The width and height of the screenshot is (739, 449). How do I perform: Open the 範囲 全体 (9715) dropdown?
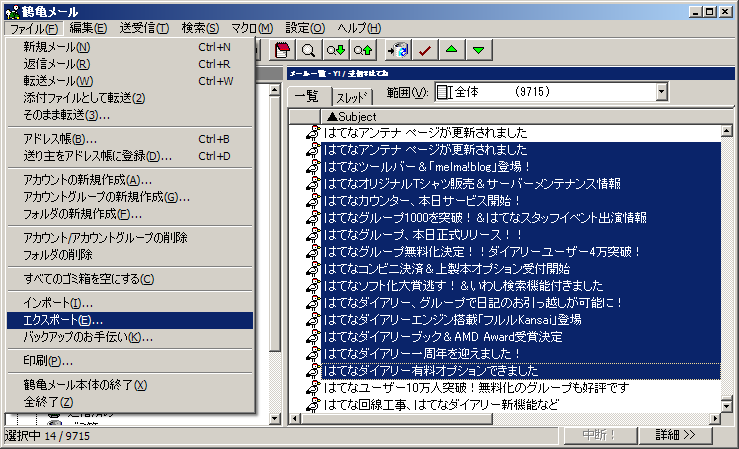662,92
